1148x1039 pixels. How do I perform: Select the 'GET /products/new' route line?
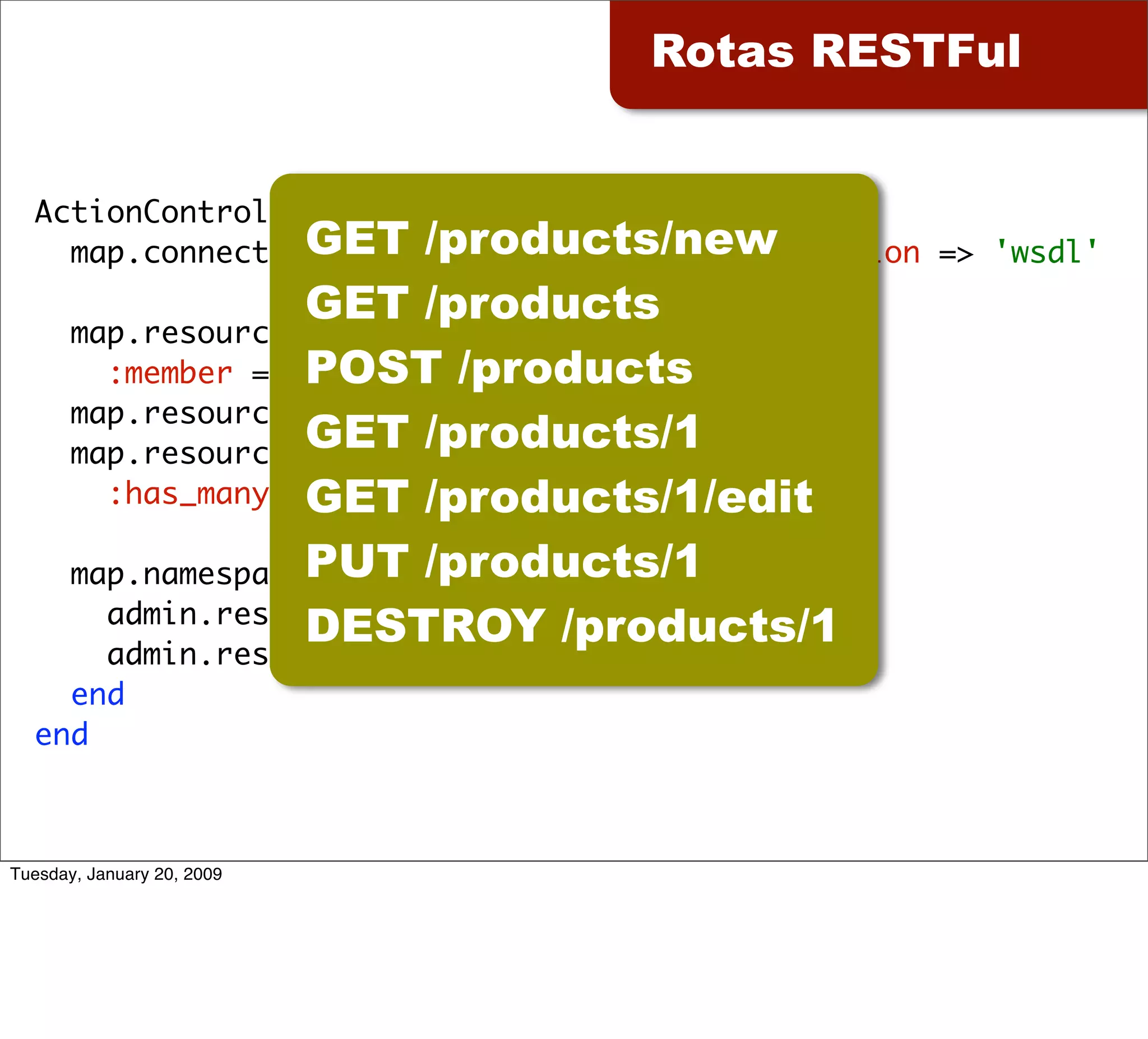[x=541, y=239]
